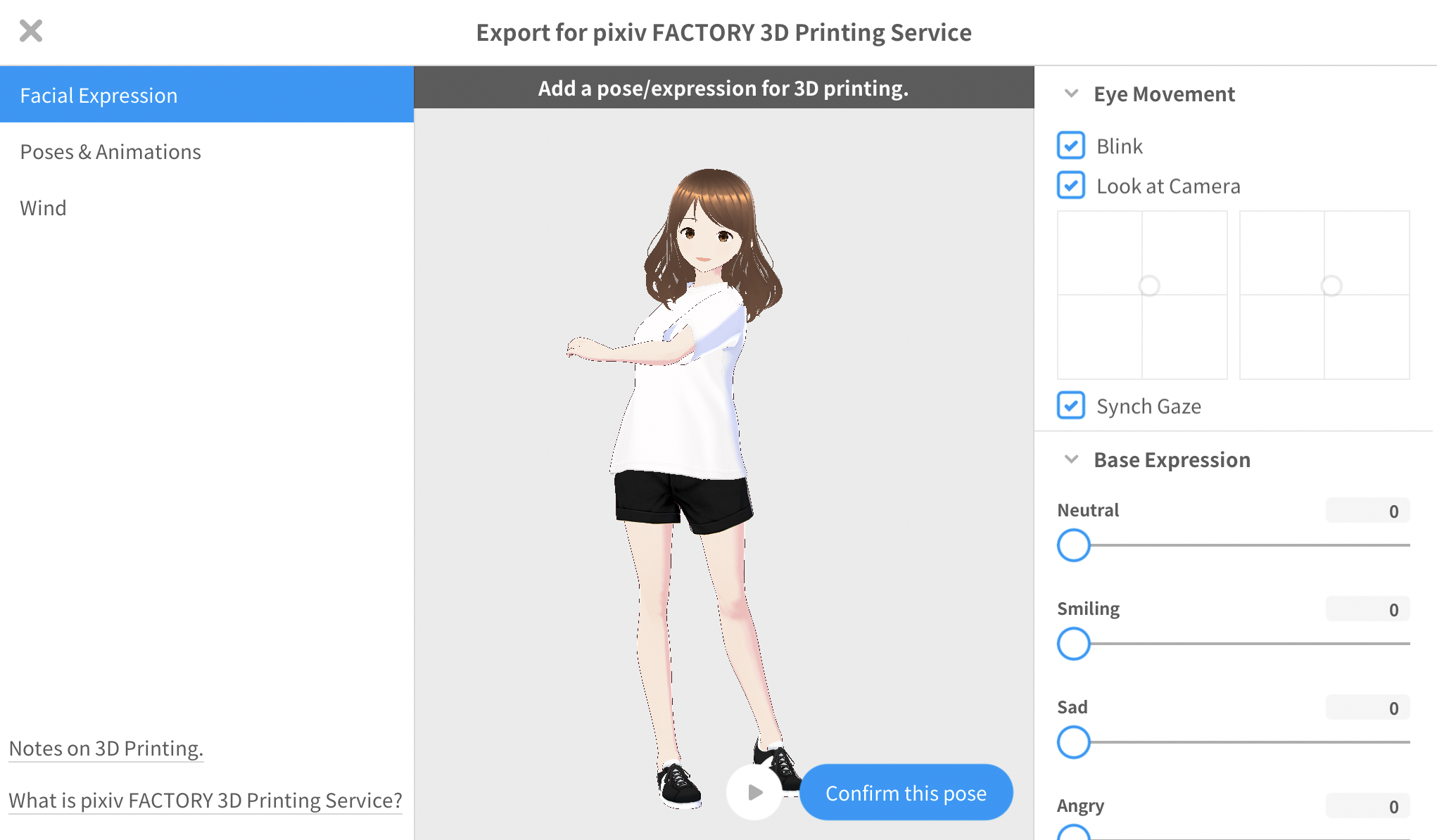The height and width of the screenshot is (840, 1437).
Task: Click the left eye gaze position pad
Action: click(x=1142, y=295)
